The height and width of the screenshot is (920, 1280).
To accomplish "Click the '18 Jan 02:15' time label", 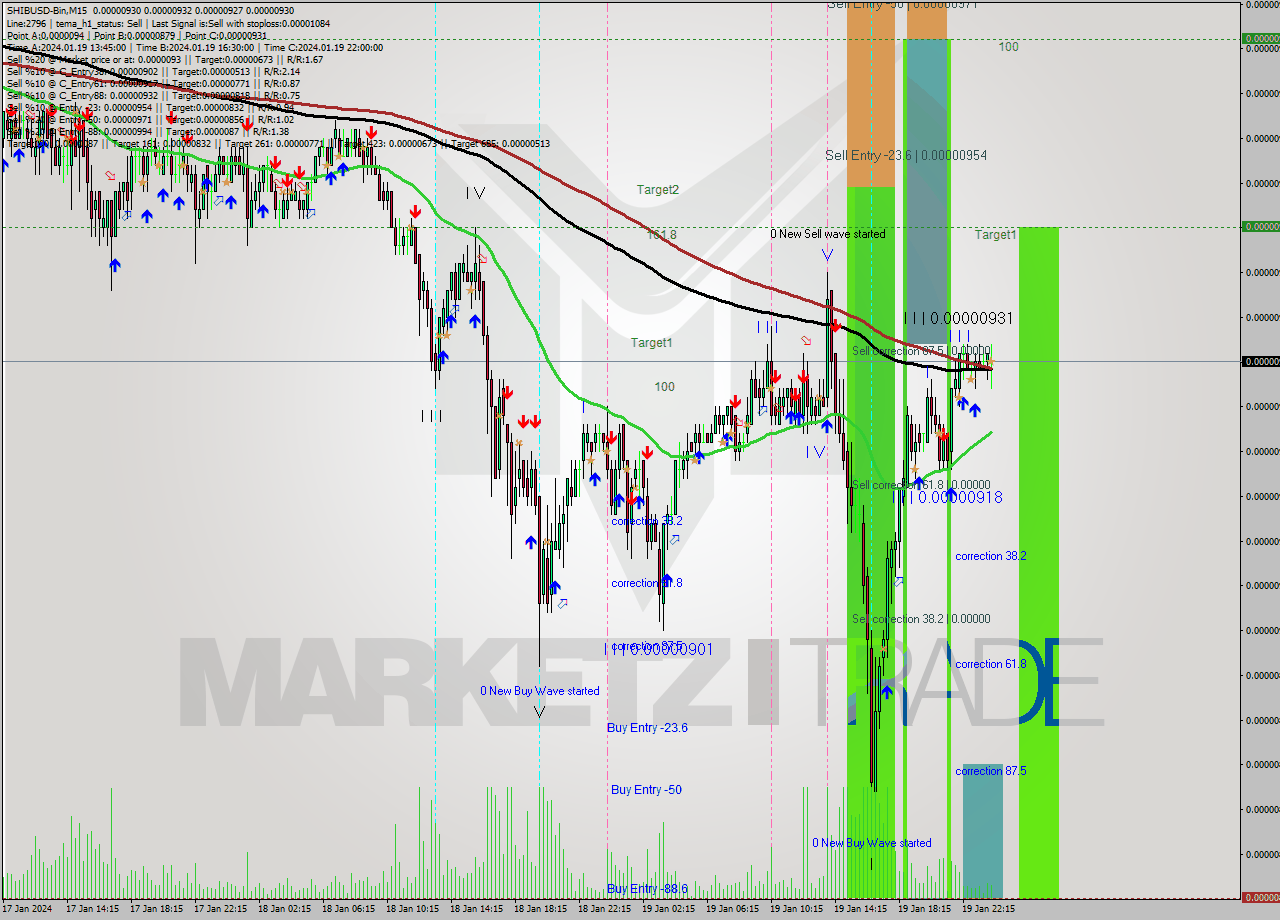I will tap(285, 910).
